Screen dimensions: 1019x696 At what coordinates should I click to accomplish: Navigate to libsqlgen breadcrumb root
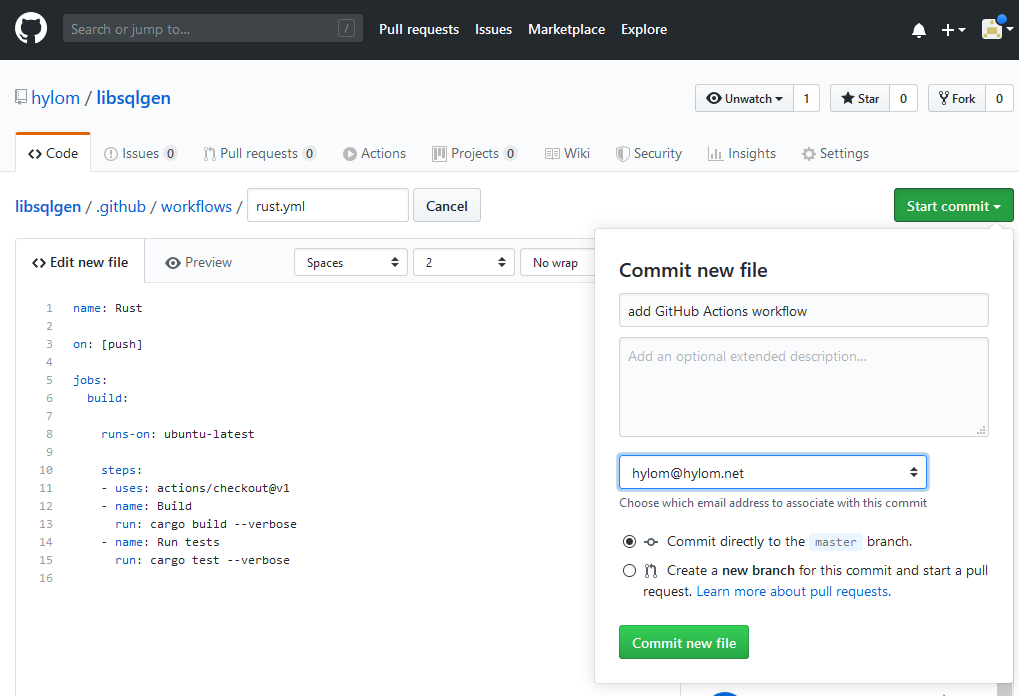pos(48,206)
